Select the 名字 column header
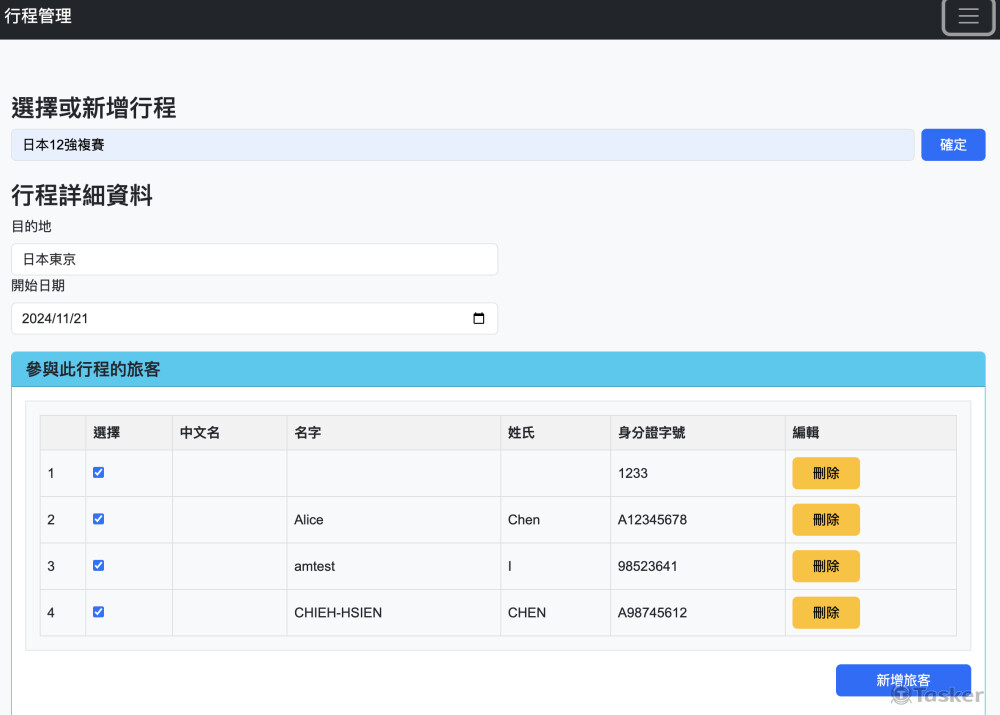This screenshot has width=1000, height=715. pyautogui.click(x=308, y=433)
